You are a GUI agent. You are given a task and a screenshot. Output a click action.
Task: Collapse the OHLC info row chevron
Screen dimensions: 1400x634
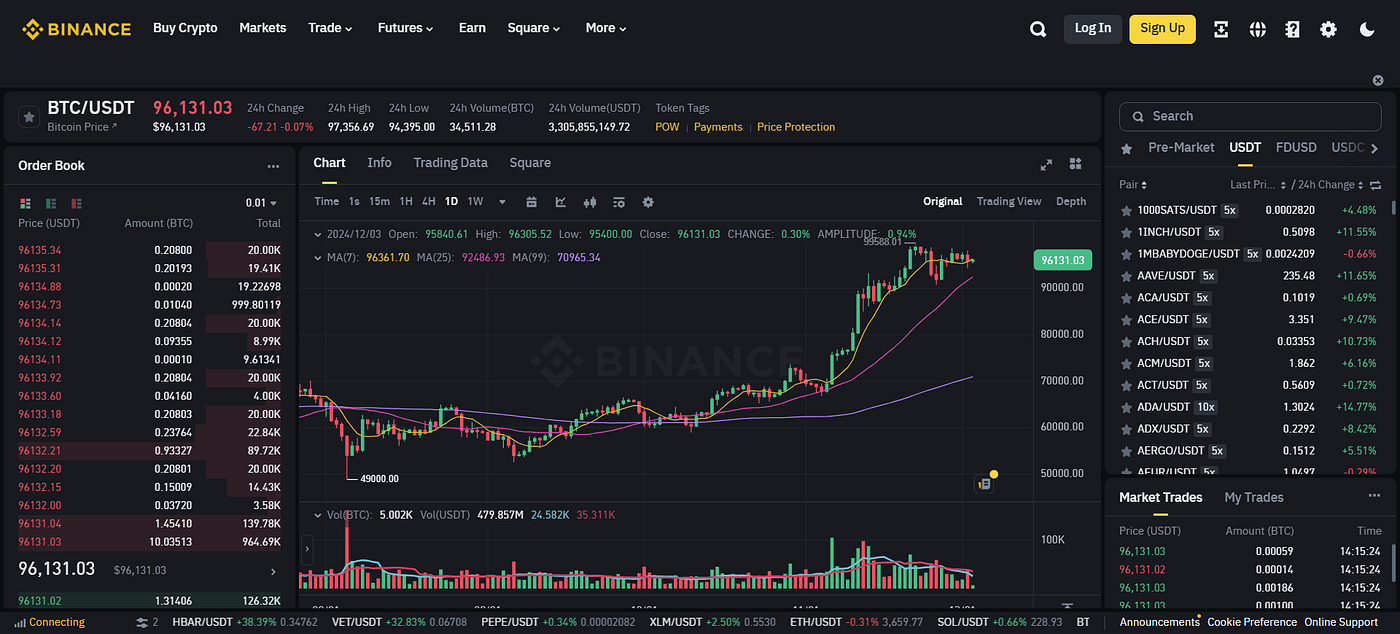[x=318, y=234]
